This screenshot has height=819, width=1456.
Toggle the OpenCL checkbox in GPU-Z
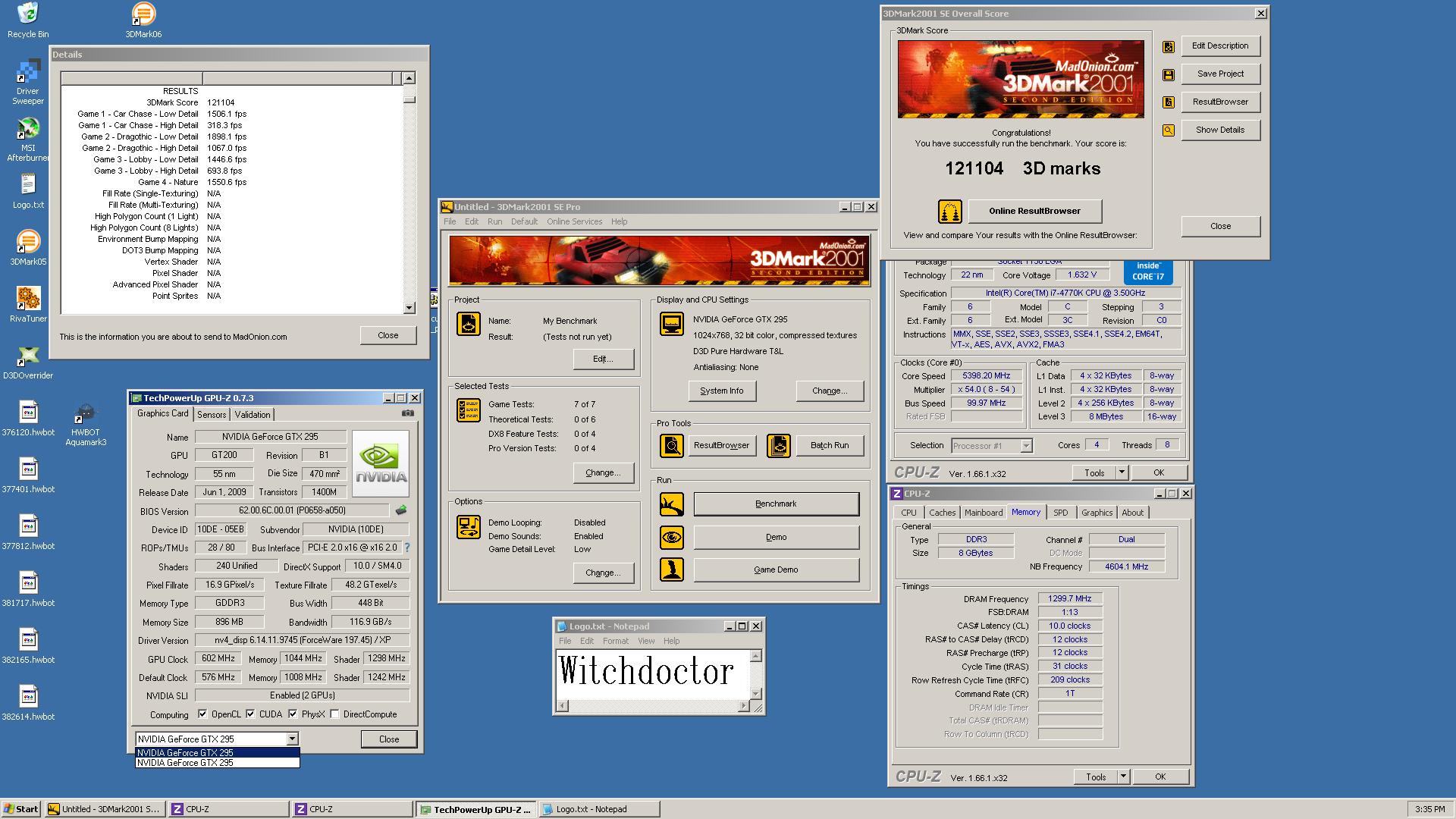(x=202, y=714)
